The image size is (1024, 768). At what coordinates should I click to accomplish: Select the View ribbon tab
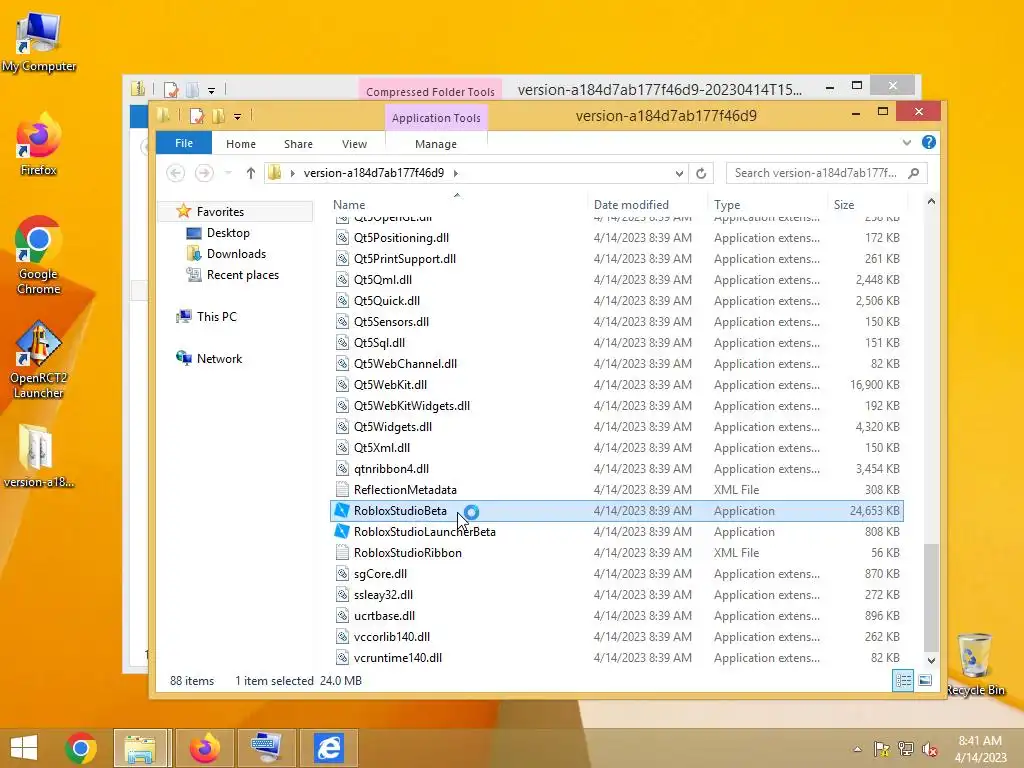pos(354,144)
